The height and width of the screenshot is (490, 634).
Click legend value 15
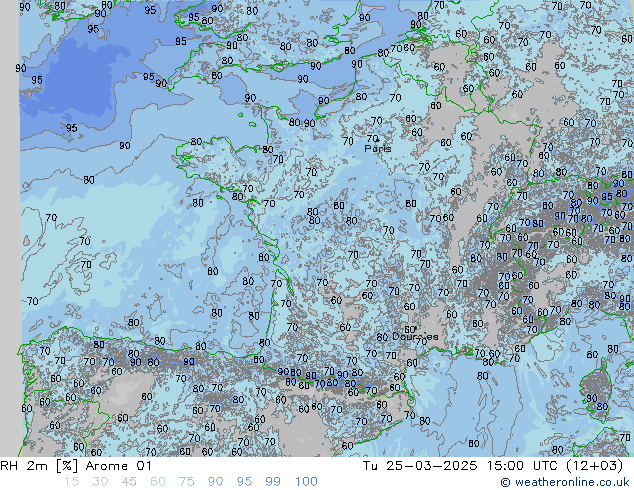(x=71, y=482)
